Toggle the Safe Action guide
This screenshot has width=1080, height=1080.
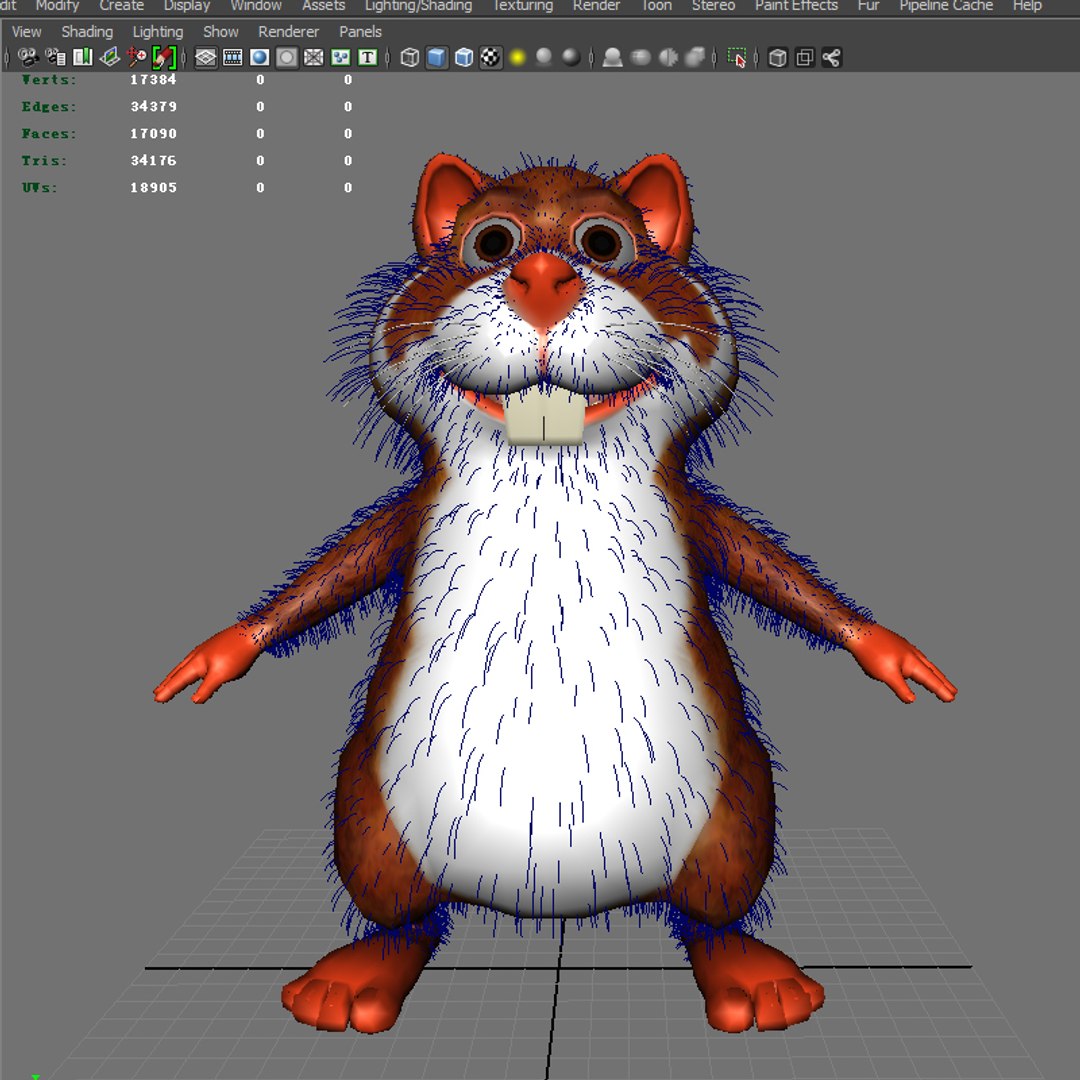[x=340, y=57]
